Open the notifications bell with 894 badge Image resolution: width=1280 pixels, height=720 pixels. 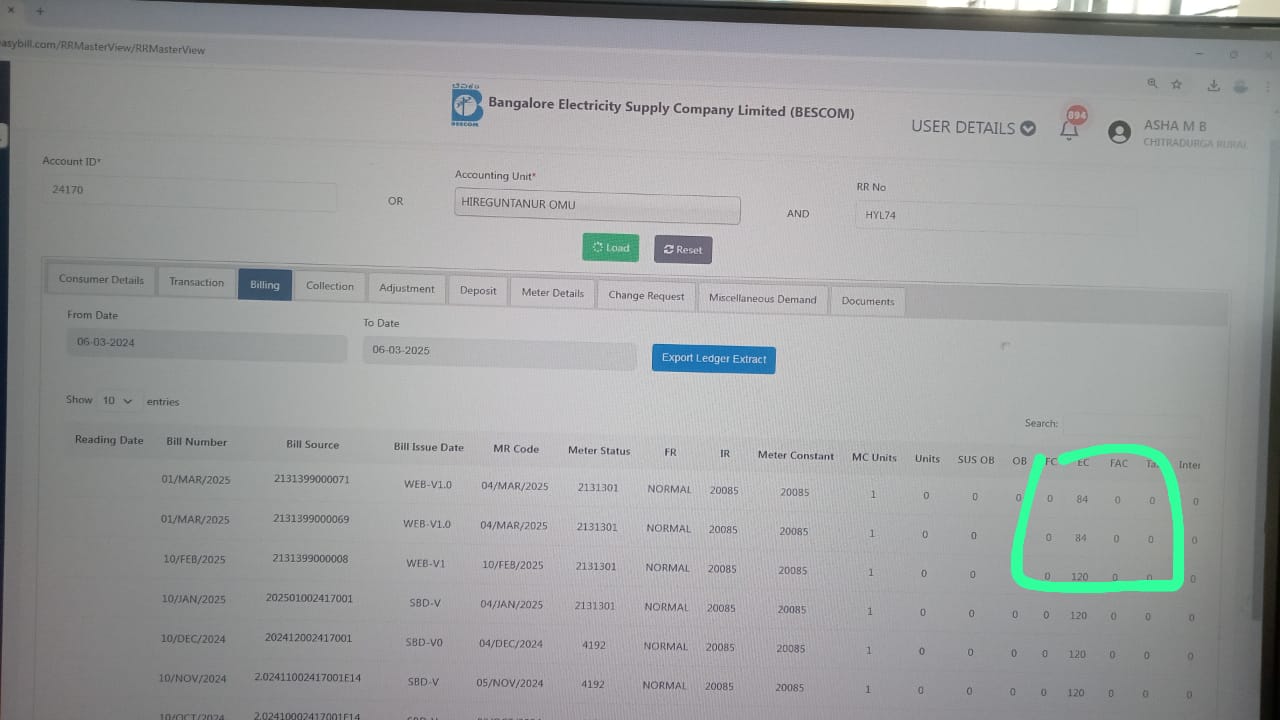click(x=1070, y=129)
